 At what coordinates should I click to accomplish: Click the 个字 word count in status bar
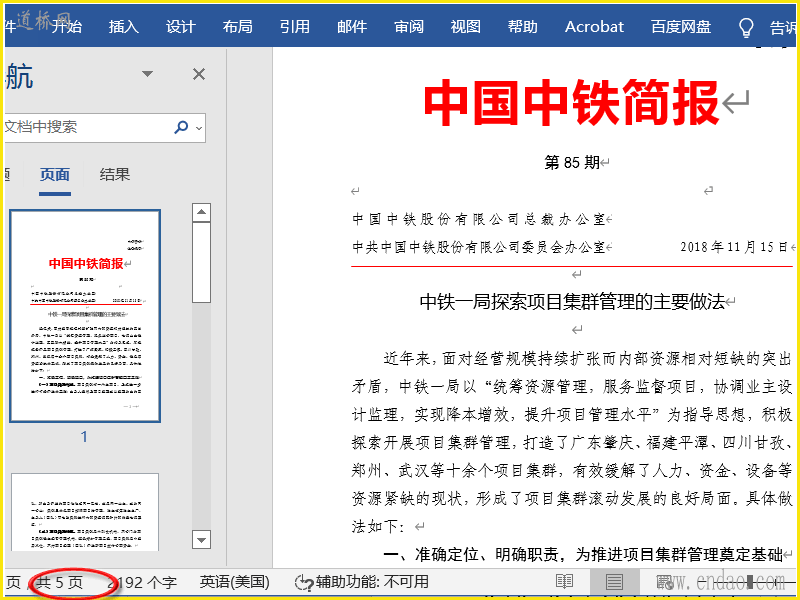[143, 582]
